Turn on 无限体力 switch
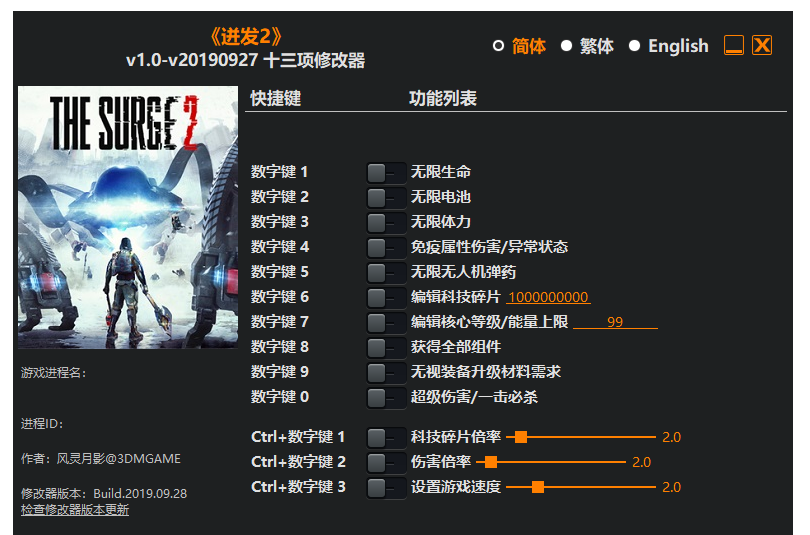 pos(386,223)
